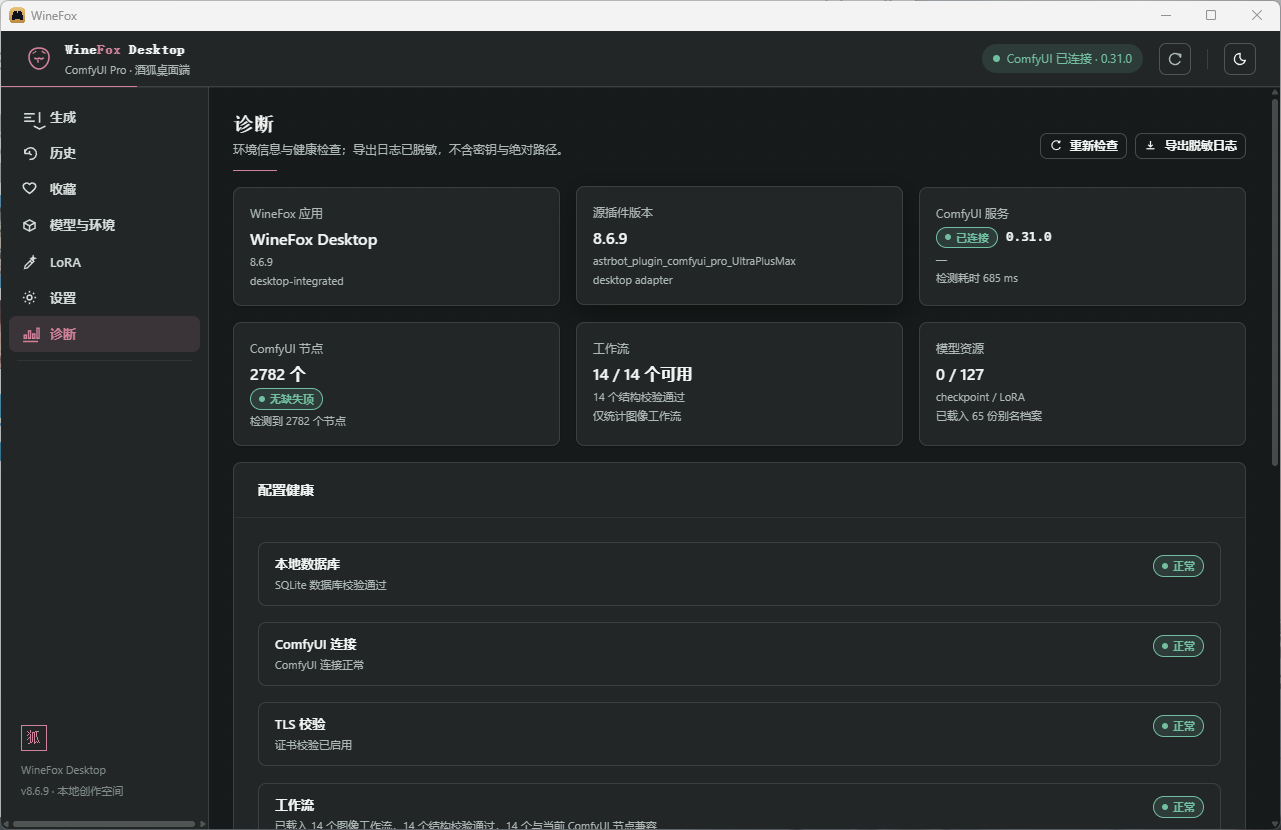Click the 8.6.9 value in 源插件版本 card

[610, 239]
